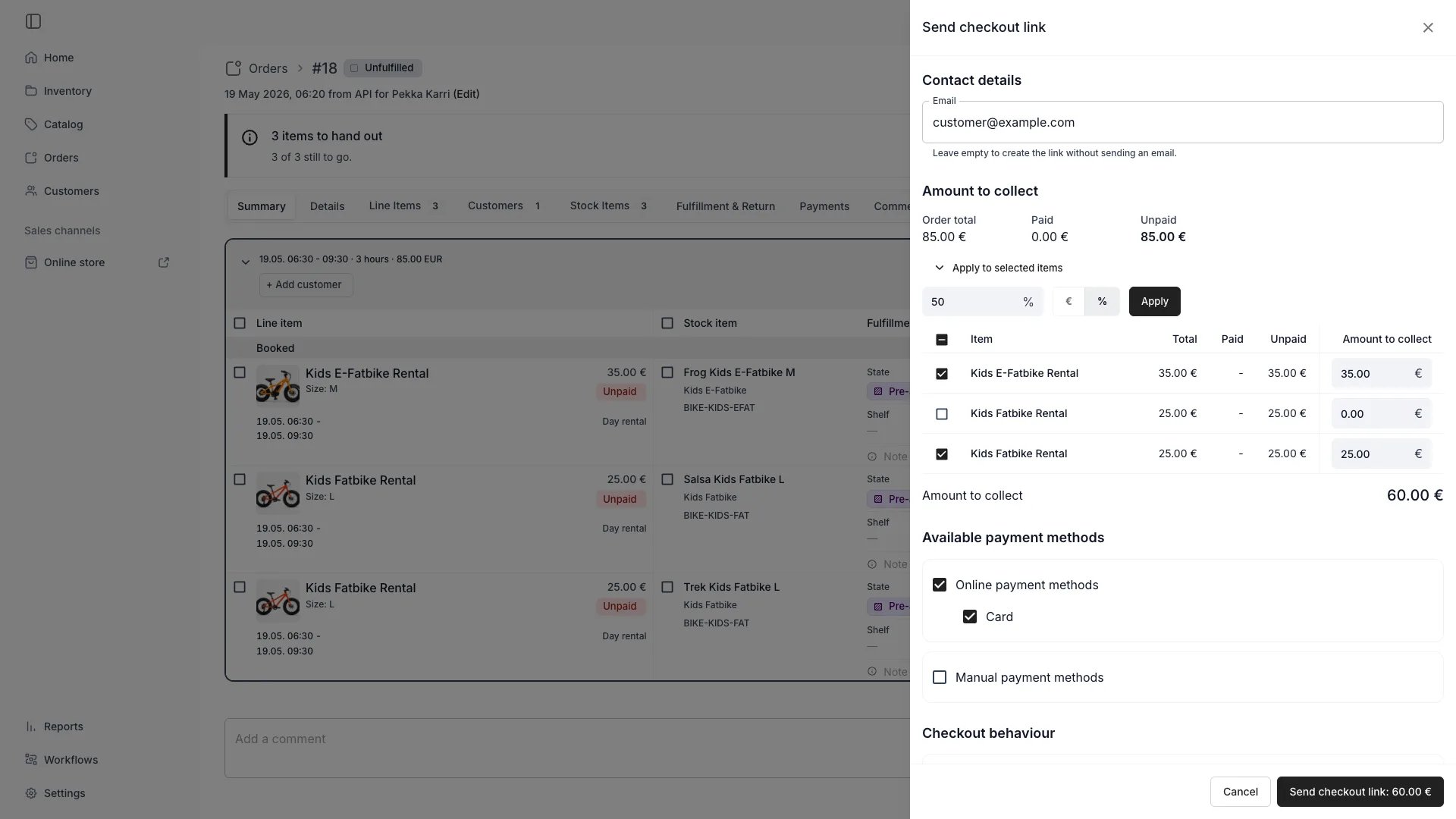This screenshot has height=819, width=1456.
Task: Toggle the sidebar panel icon
Action: click(33, 21)
